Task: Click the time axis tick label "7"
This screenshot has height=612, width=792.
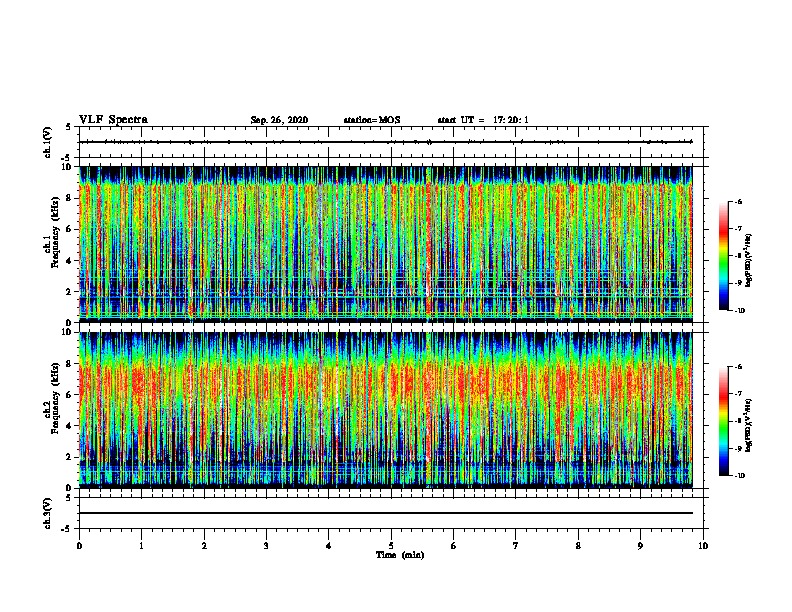Action: tap(516, 546)
